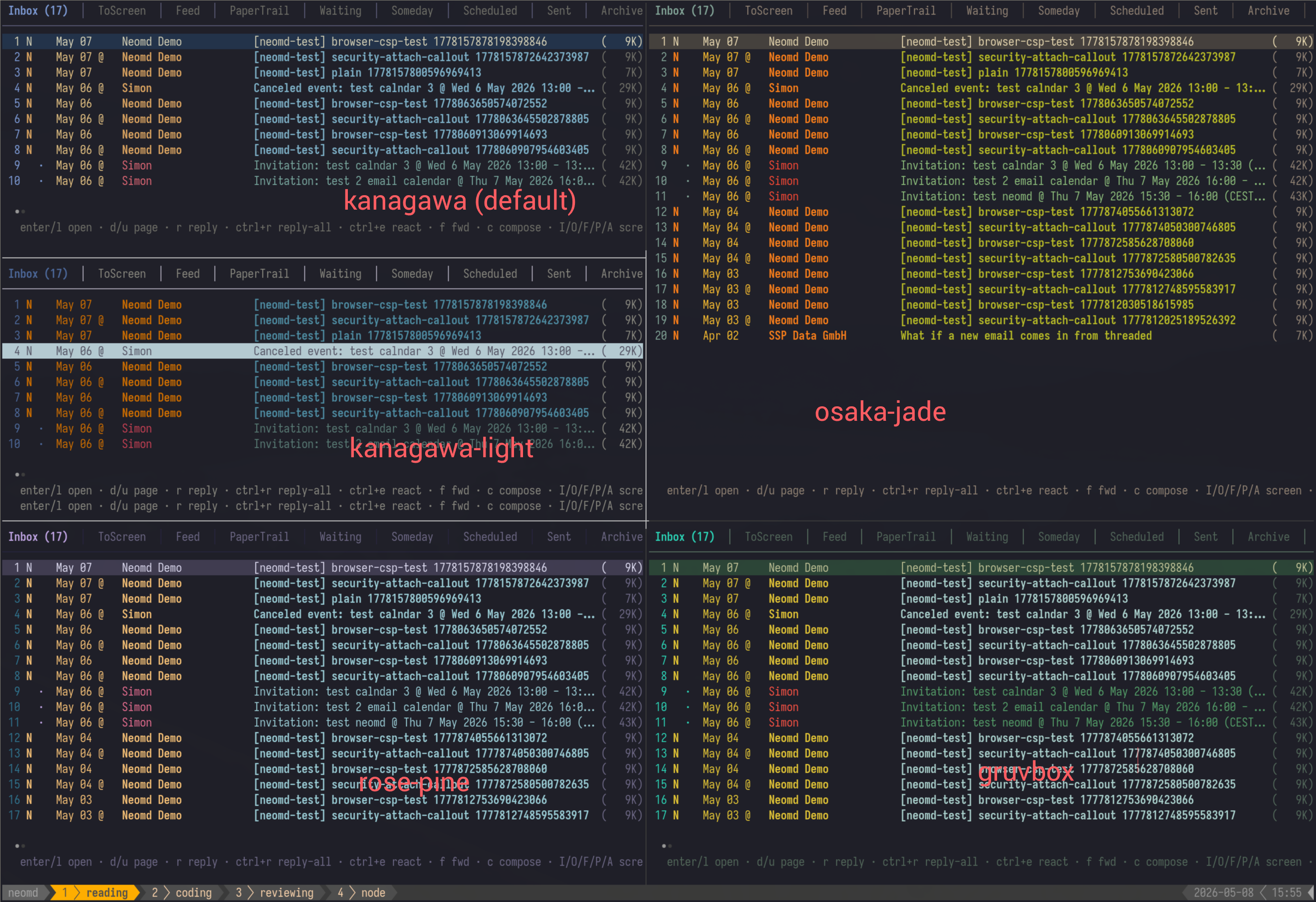Select row 1 browser-csp-test in kanagawa default pane
Viewport: 1316px width, 902px height.
[x=323, y=42]
